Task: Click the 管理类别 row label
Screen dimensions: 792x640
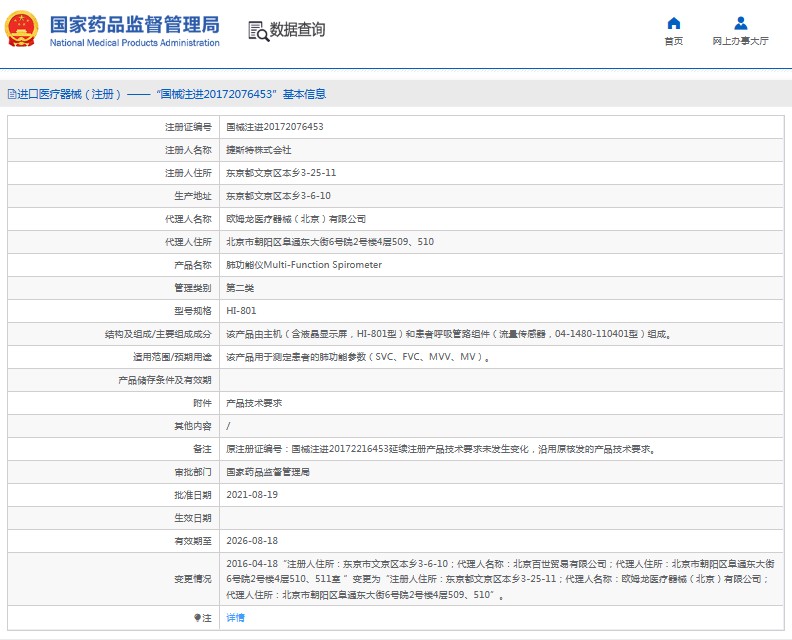Action: coord(193,288)
